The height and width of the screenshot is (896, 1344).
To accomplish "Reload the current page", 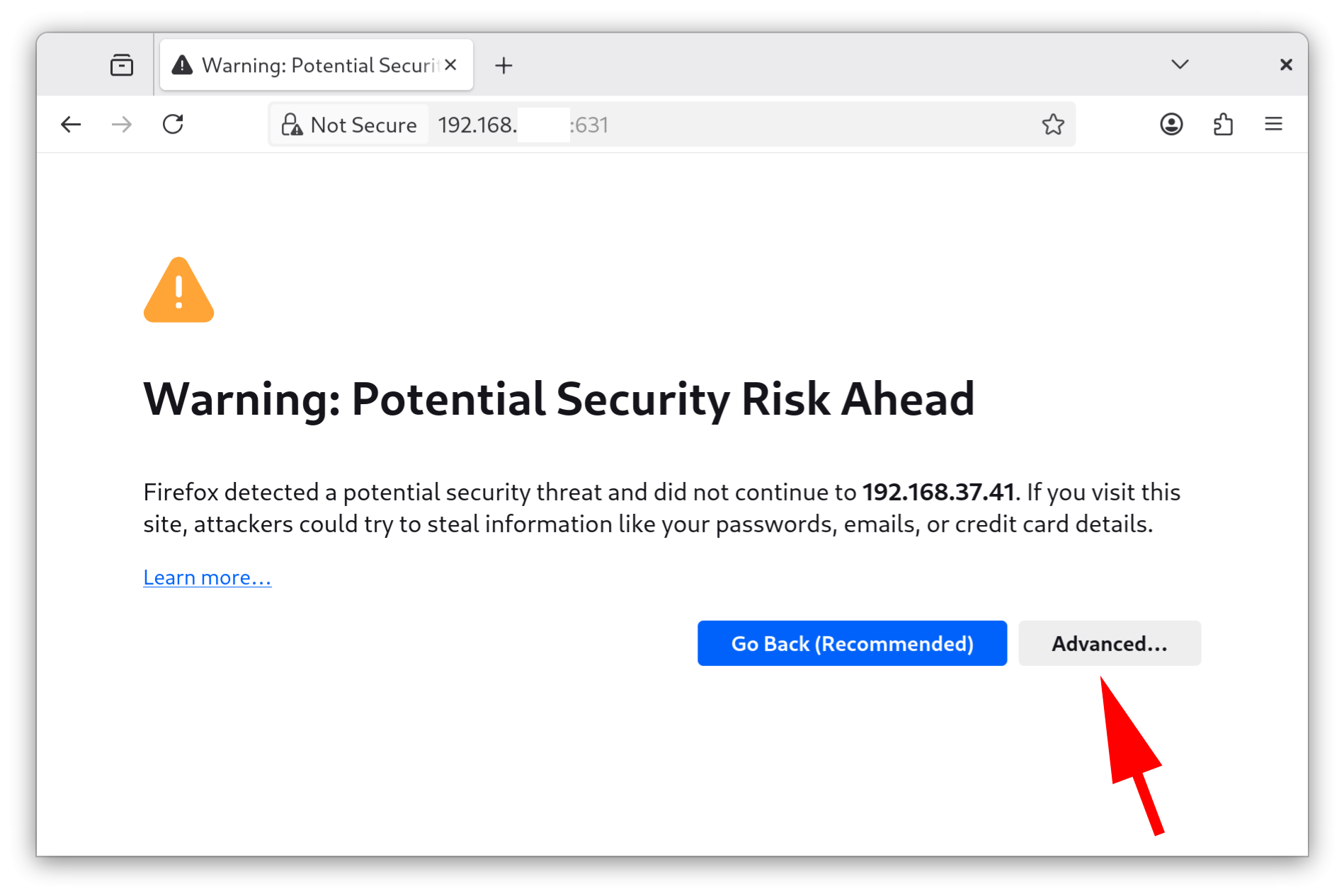I will (173, 125).
